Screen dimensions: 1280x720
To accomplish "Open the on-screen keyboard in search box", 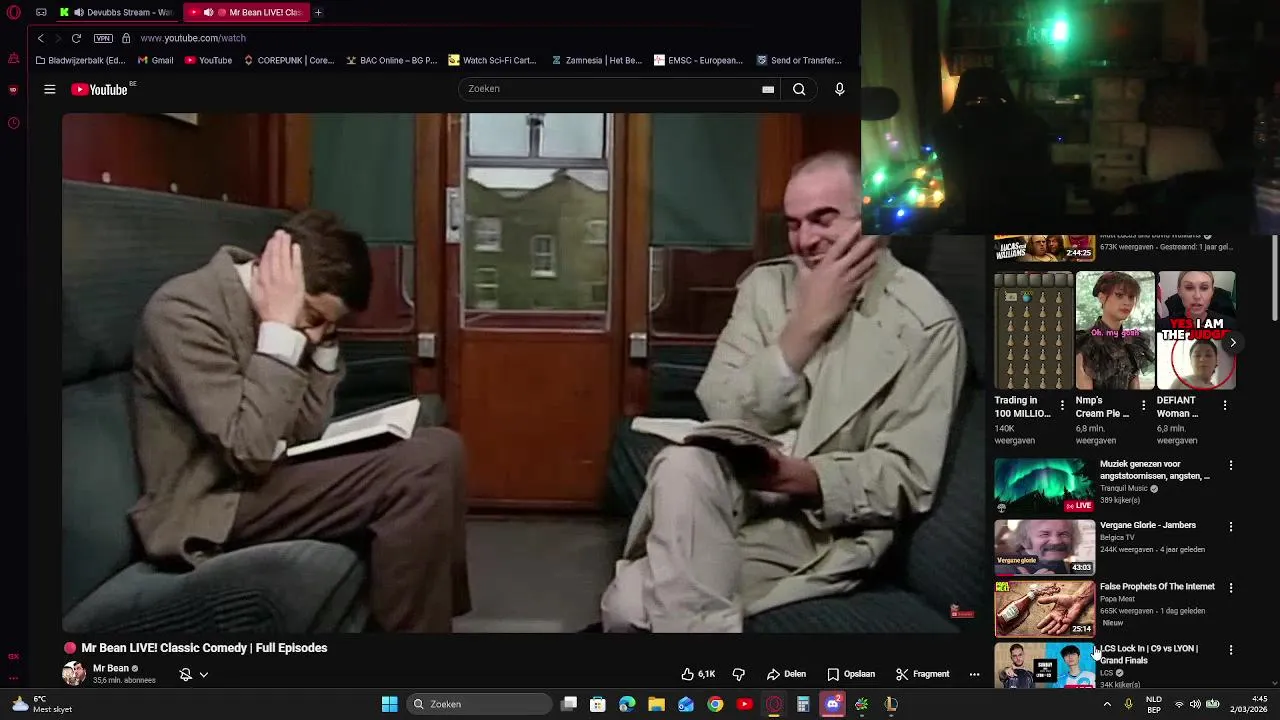I will click(x=768, y=89).
